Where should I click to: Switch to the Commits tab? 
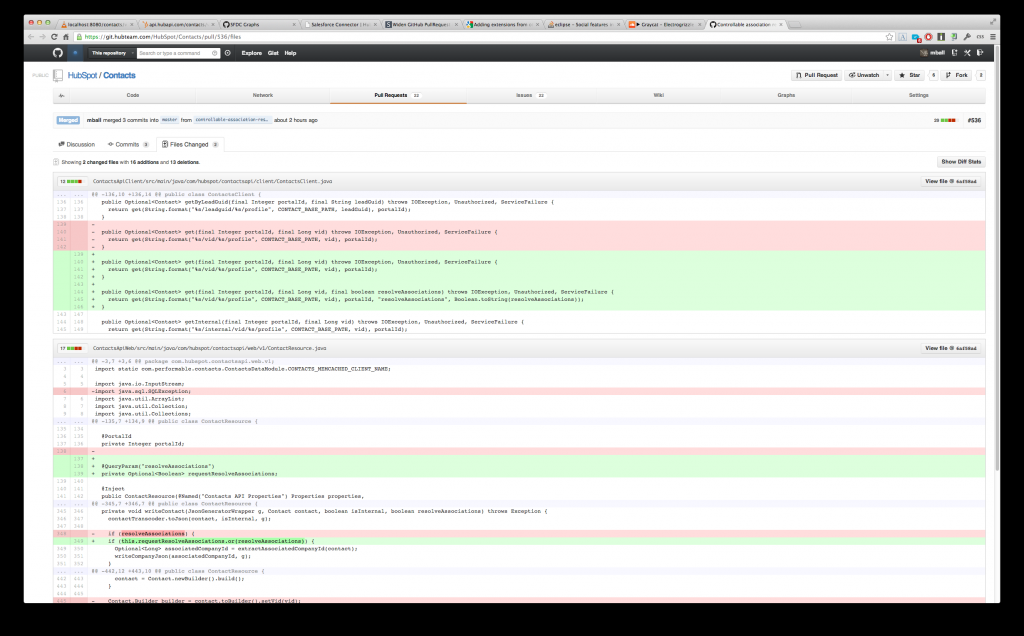point(129,144)
